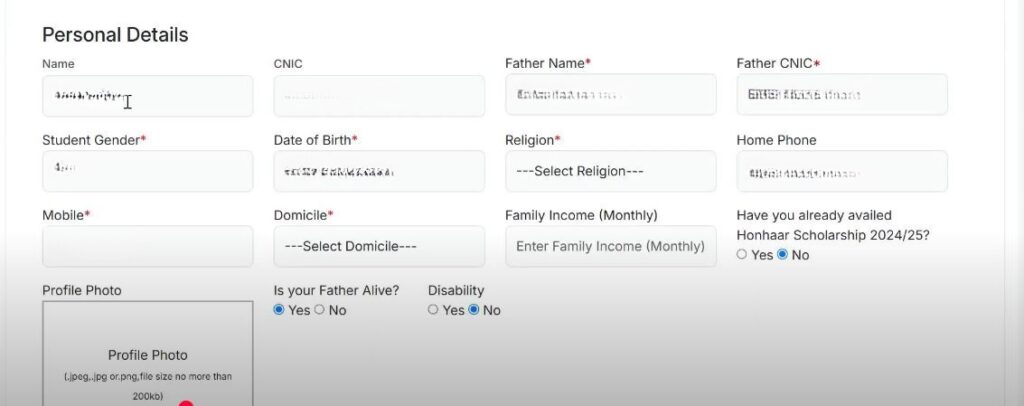Select Yes for already availed Honhaar Scholarship
This screenshot has height=406, width=1024.
coord(742,255)
